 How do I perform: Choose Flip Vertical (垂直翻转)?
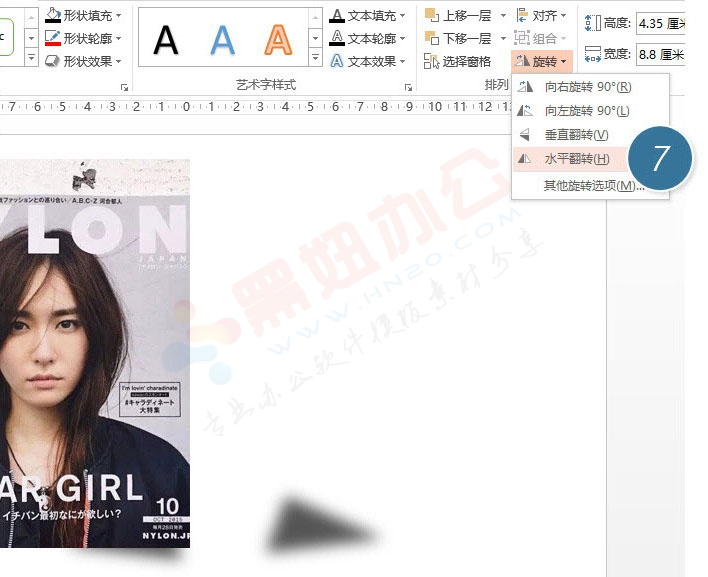(x=575, y=135)
